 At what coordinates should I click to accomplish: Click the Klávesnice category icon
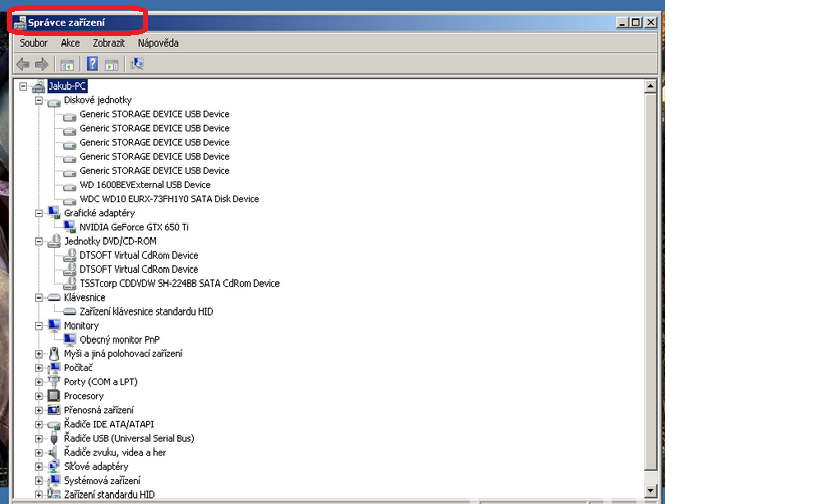click(x=54, y=298)
